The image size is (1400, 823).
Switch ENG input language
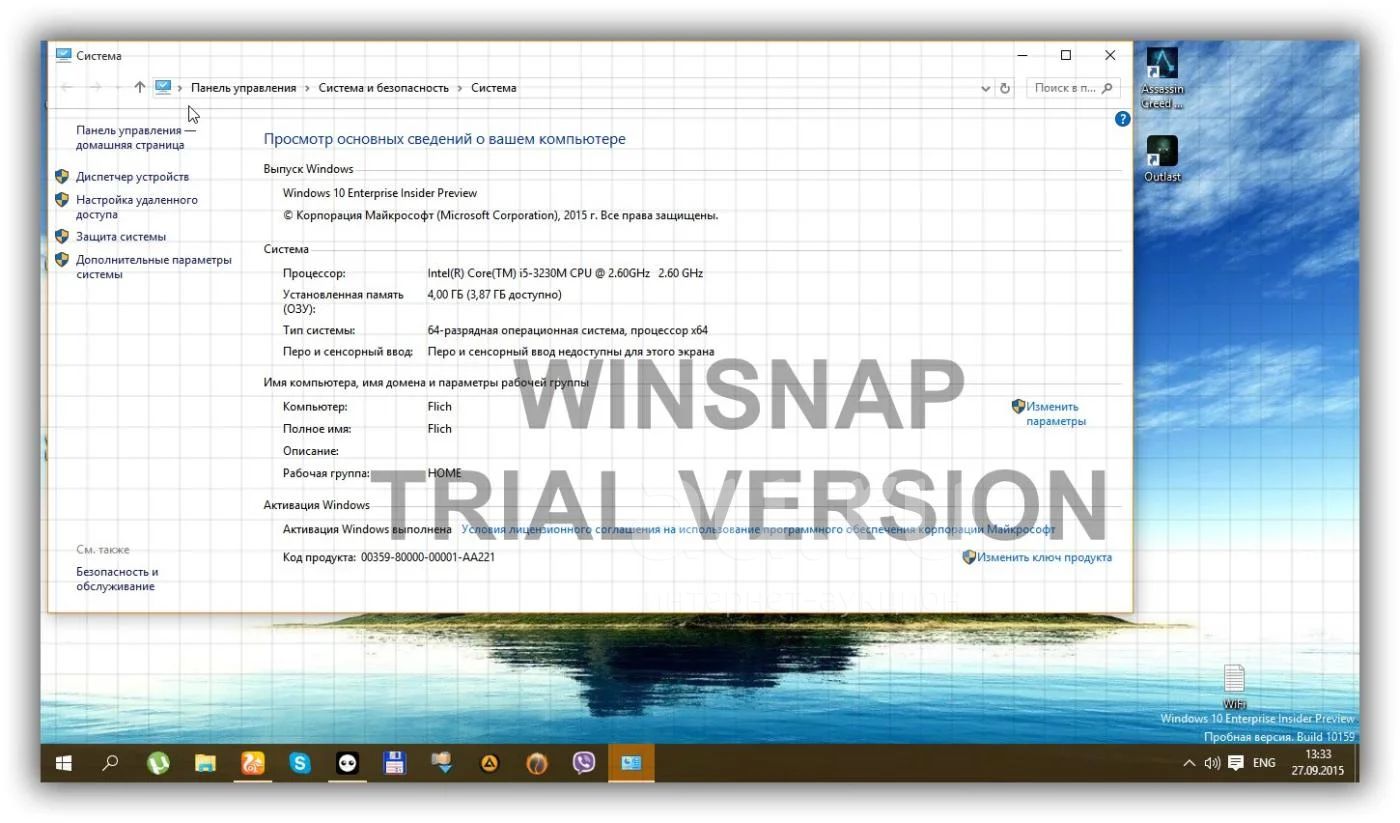1264,763
